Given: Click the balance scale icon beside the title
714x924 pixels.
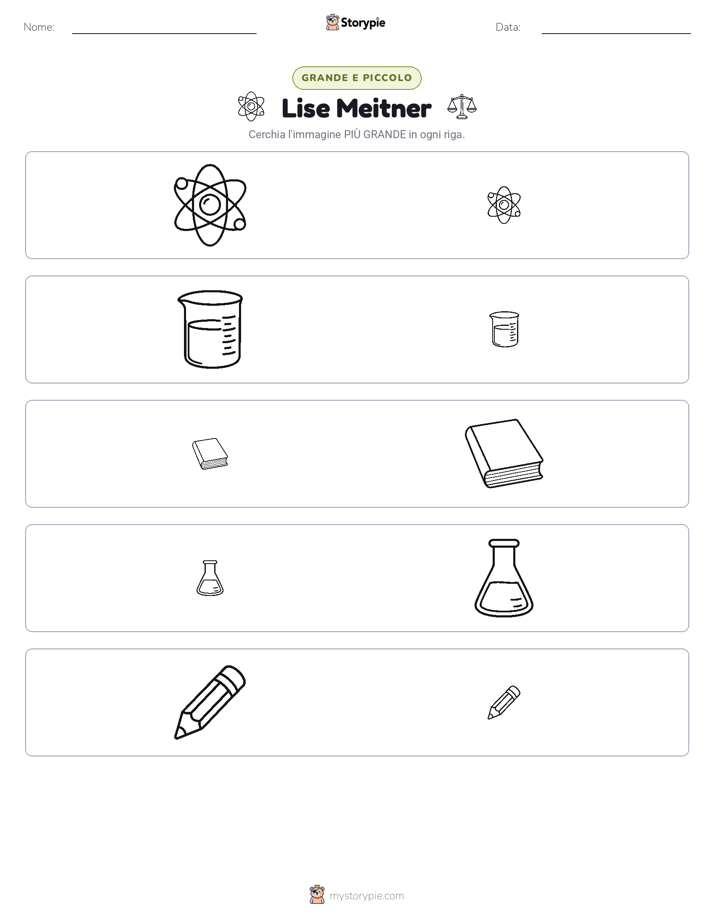Looking at the screenshot, I should coord(462,106).
